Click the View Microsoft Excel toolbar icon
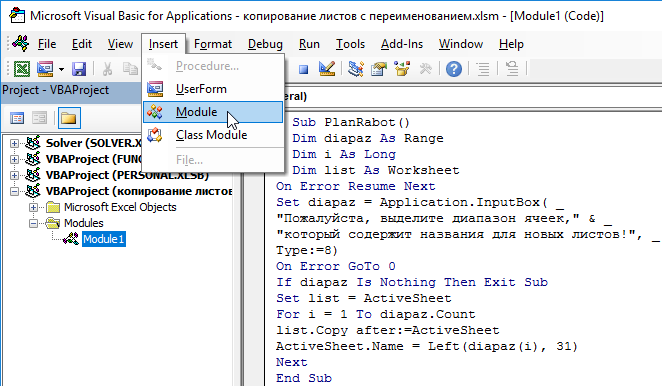The height and width of the screenshot is (386, 662). tap(22, 68)
